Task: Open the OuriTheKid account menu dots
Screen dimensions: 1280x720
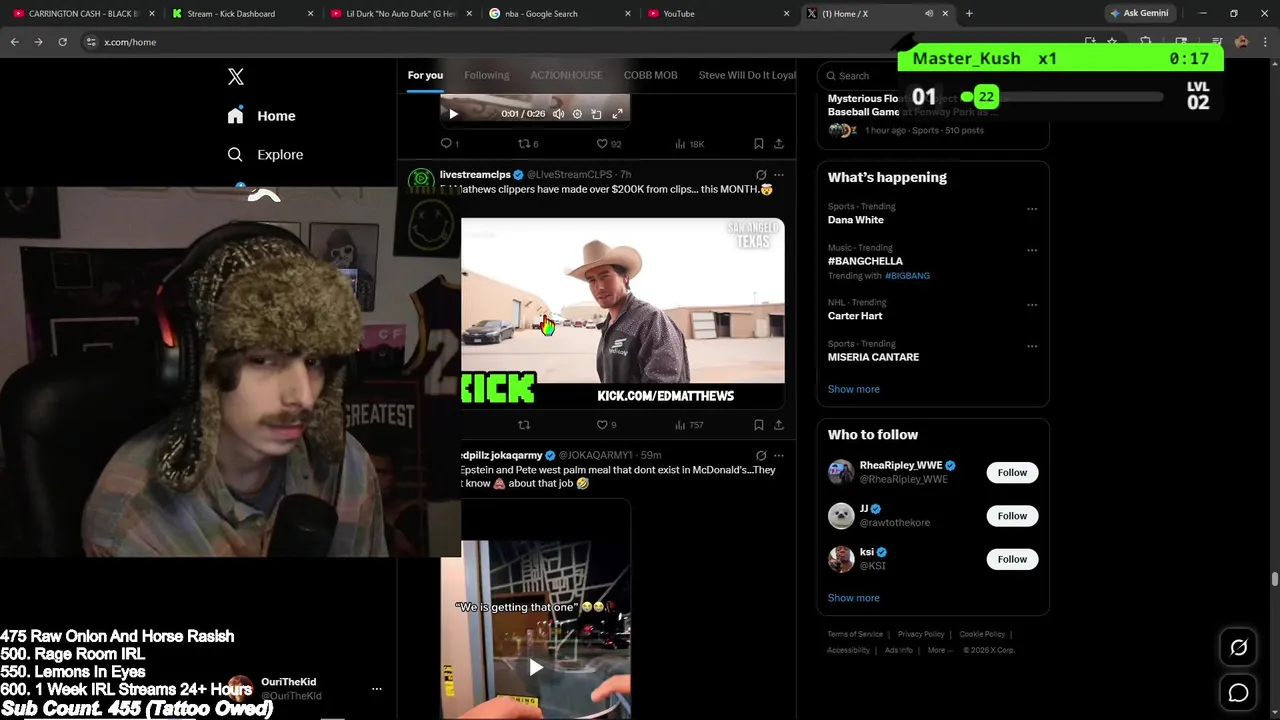Action: [377, 688]
